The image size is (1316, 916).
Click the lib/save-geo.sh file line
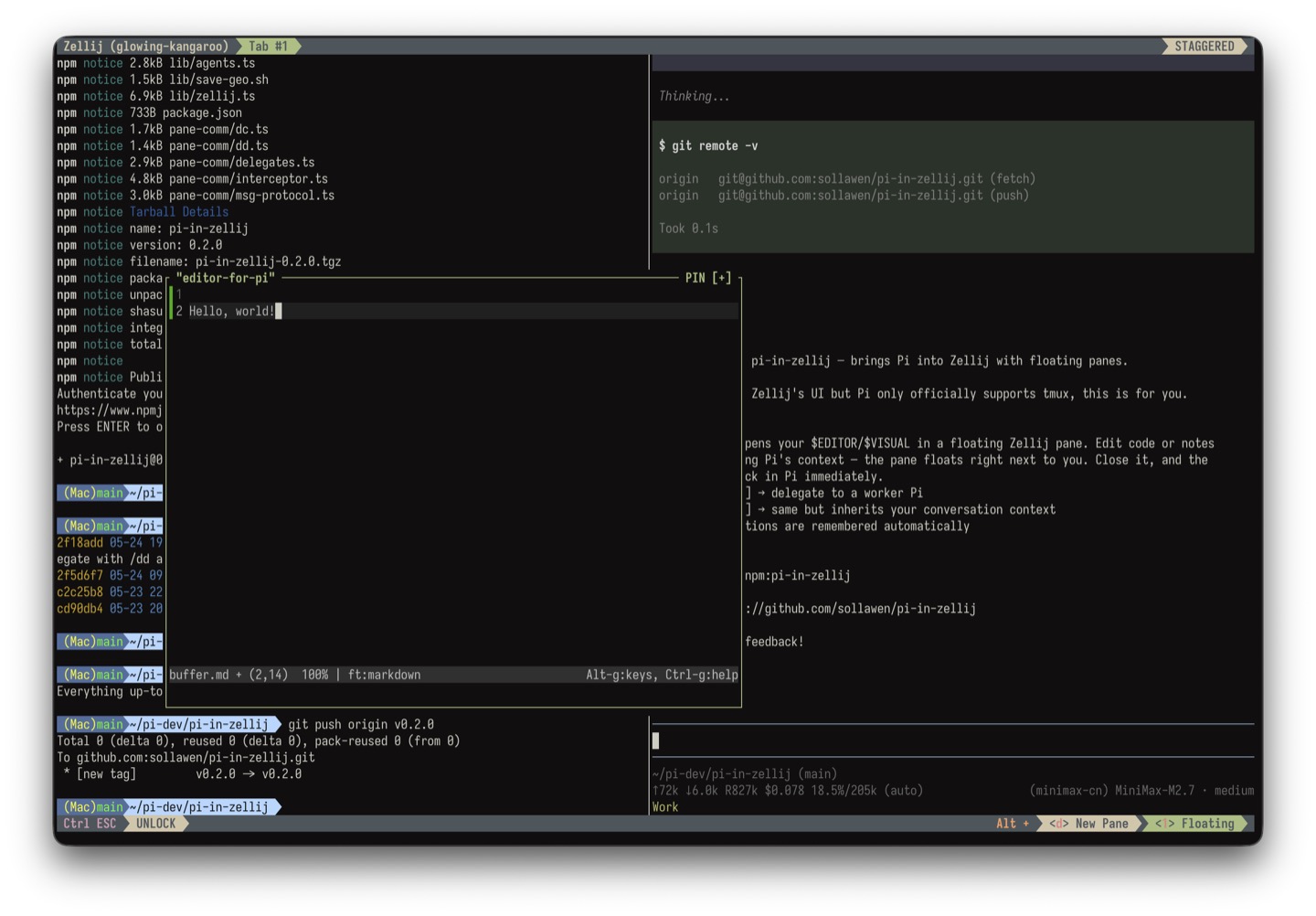click(x=163, y=80)
